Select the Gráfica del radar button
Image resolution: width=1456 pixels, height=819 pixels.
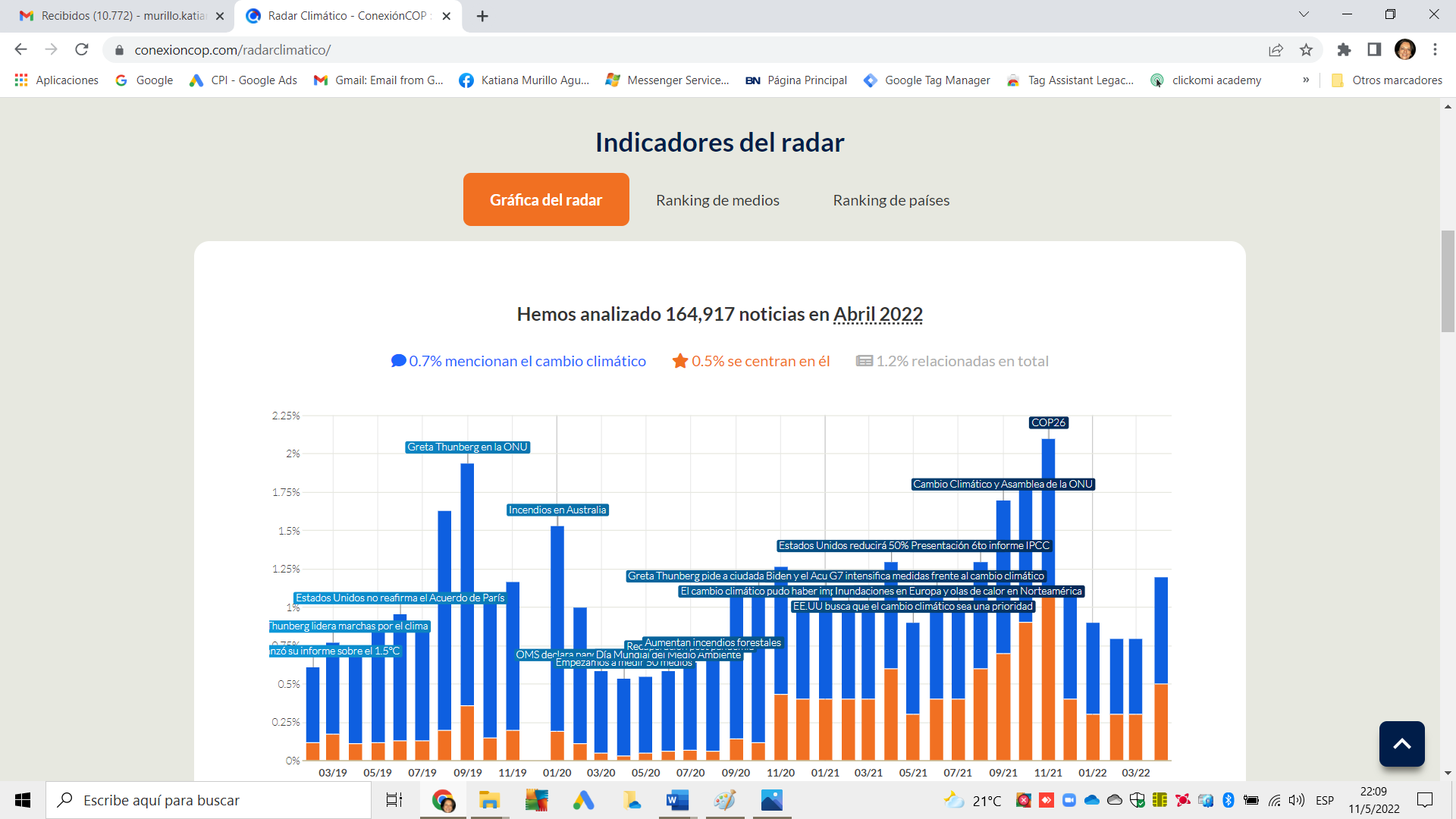546,199
